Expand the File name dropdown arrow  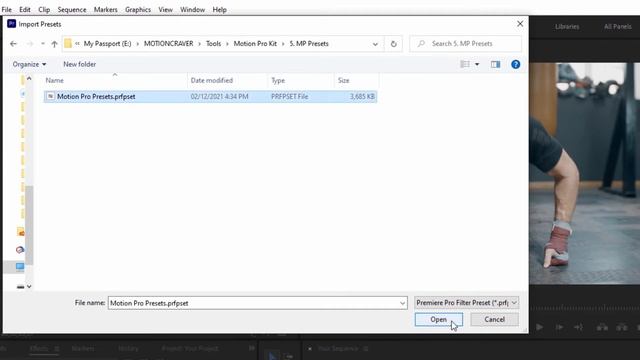point(402,303)
